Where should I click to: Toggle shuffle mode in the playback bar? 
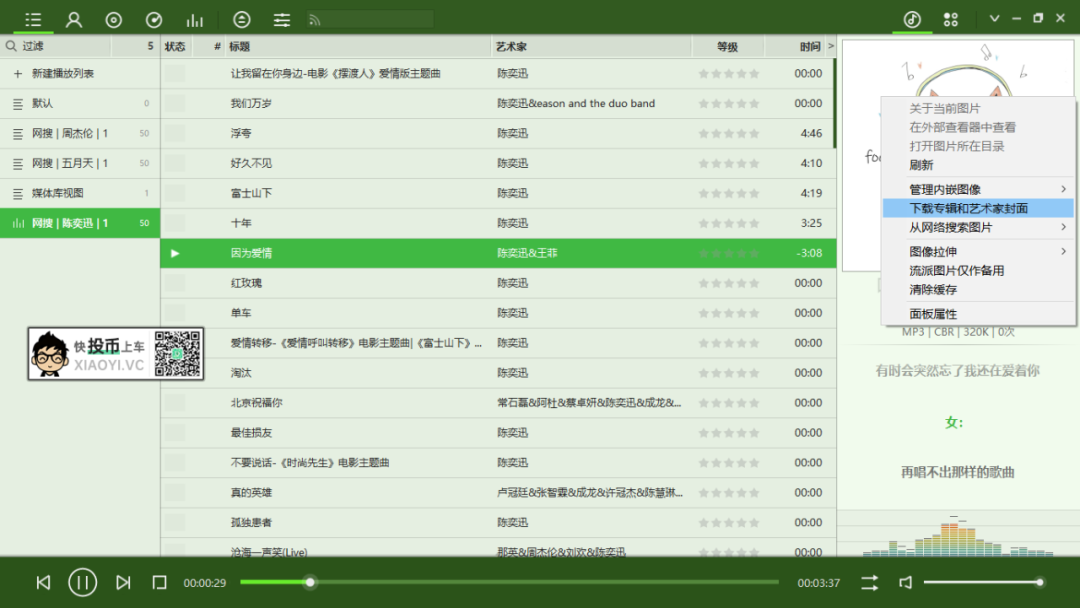pyautogui.click(x=869, y=582)
